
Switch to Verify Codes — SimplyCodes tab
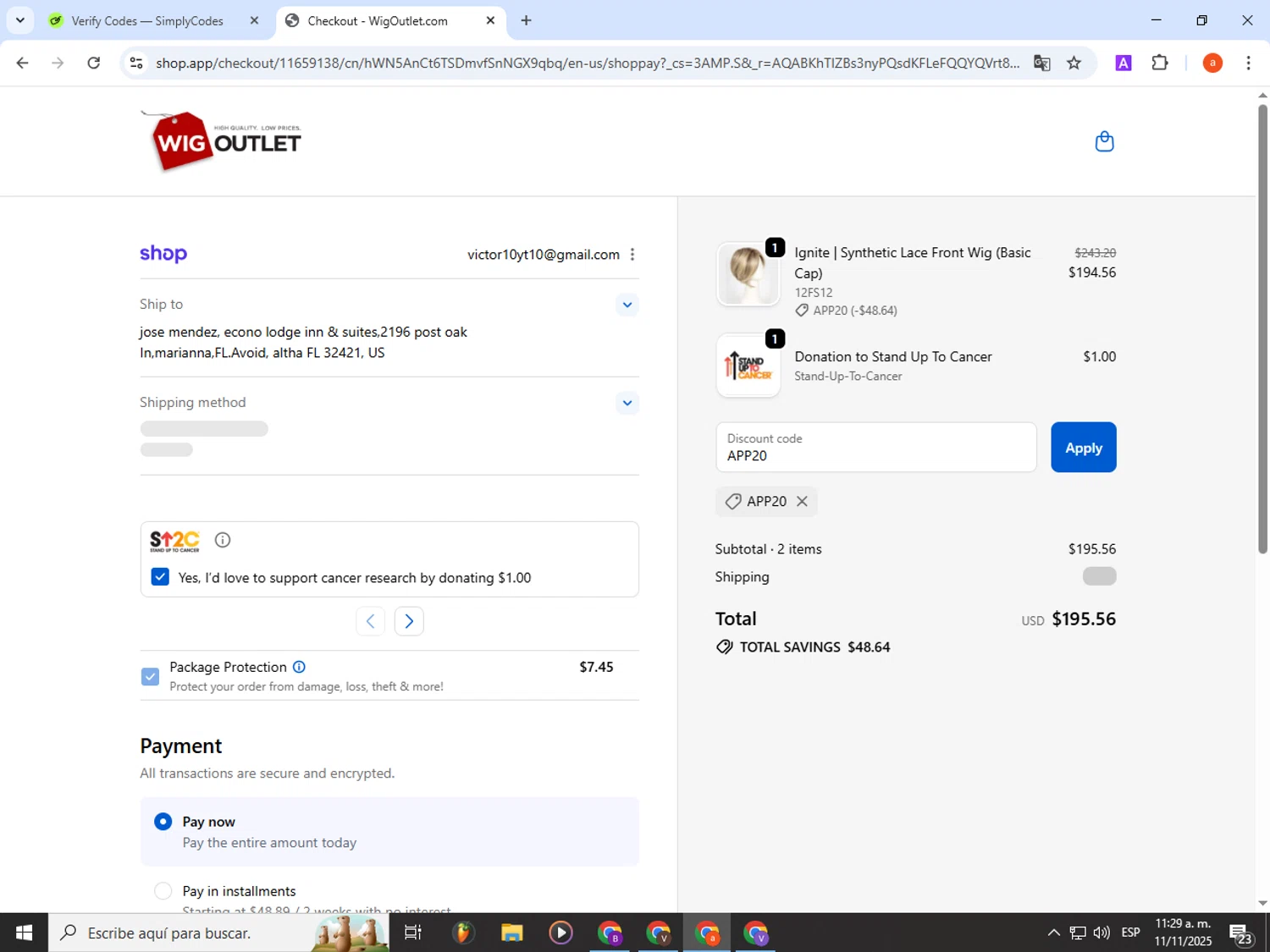147,21
